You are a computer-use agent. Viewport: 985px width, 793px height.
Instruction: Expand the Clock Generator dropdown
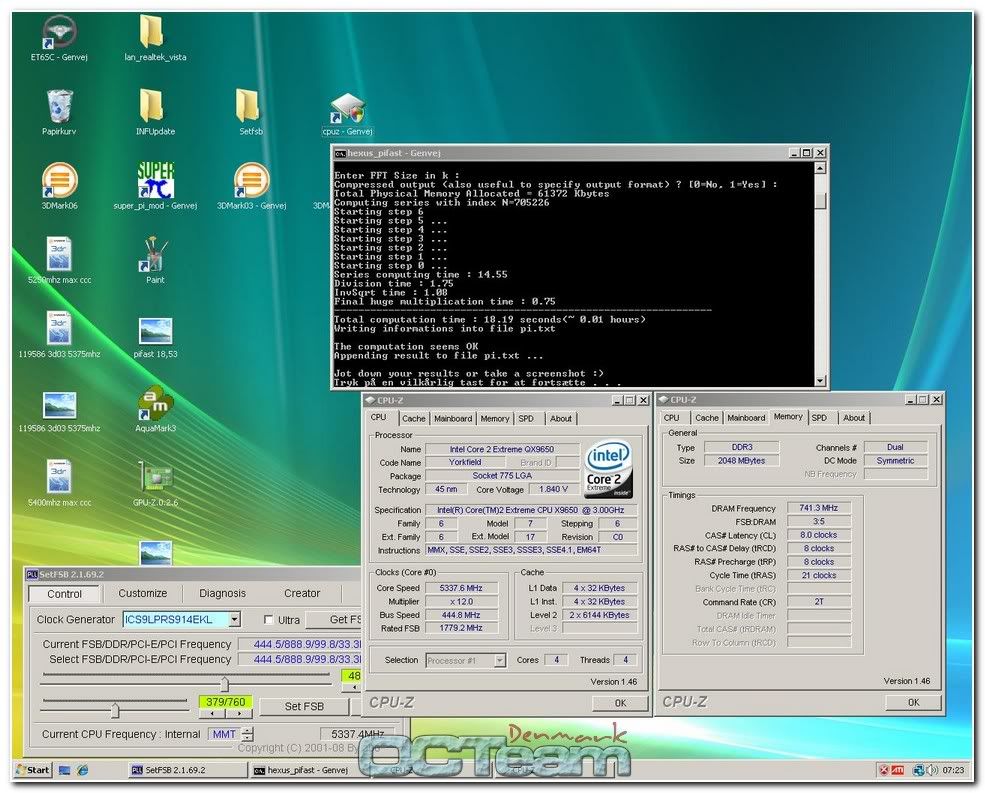[x=234, y=620]
